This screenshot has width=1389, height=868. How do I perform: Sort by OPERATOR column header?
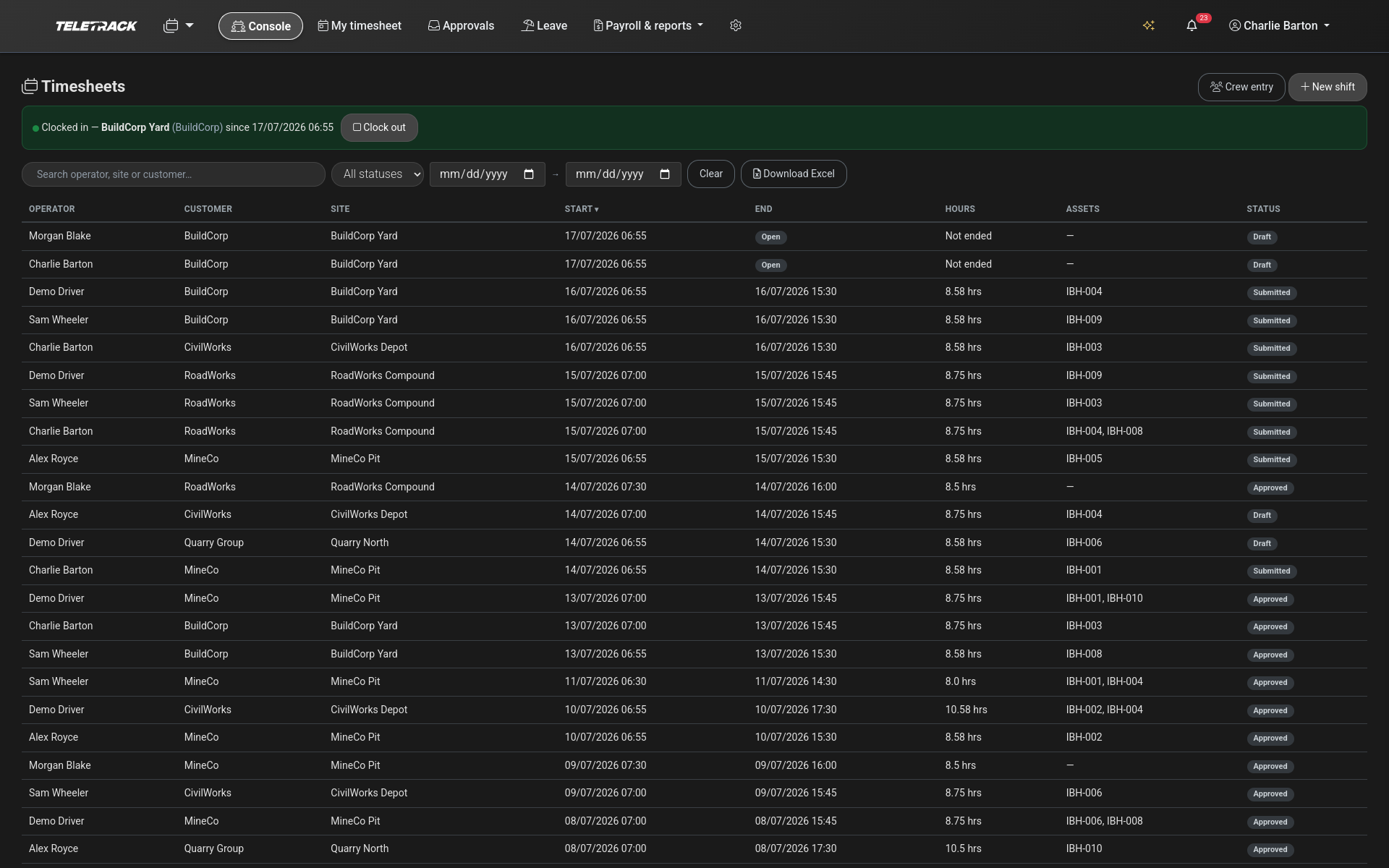(52, 209)
